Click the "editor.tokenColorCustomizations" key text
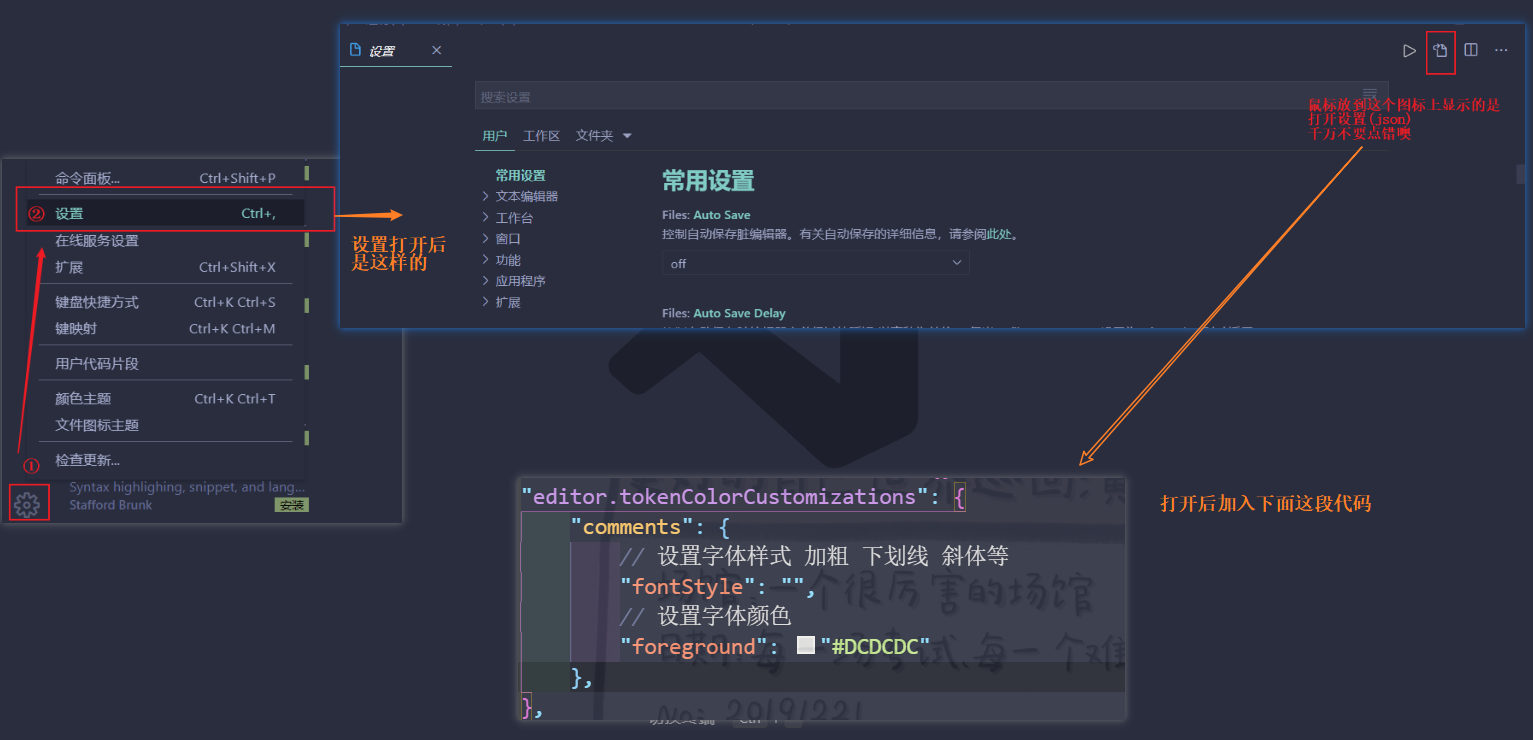 [x=725, y=497]
